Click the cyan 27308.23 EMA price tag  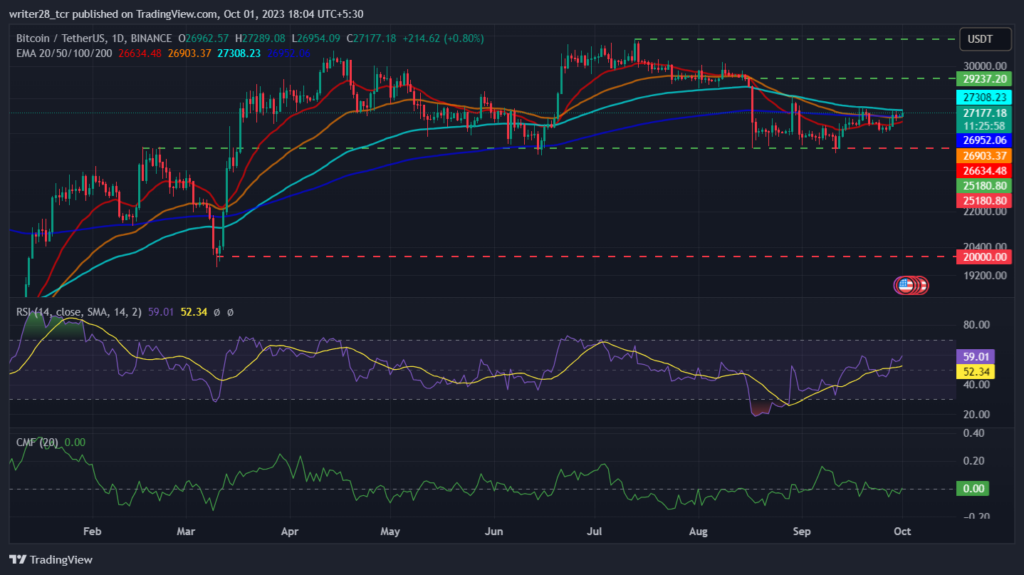coord(984,97)
